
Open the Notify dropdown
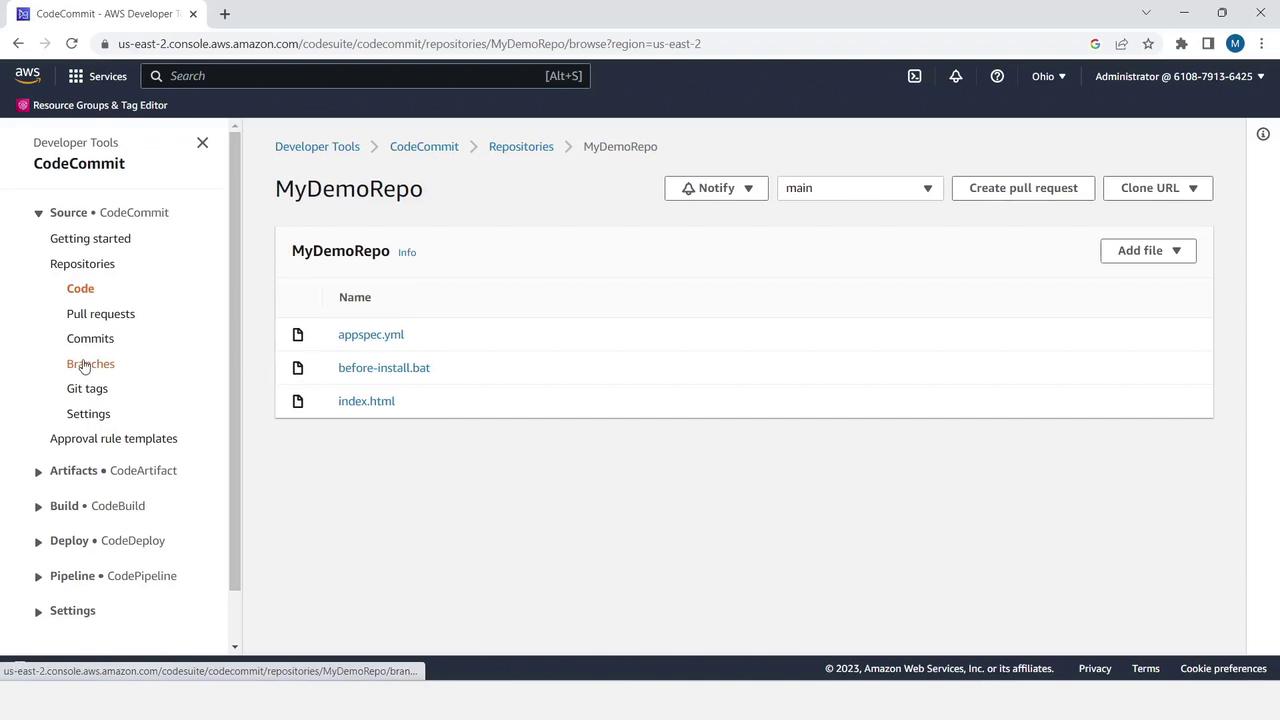[716, 188]
